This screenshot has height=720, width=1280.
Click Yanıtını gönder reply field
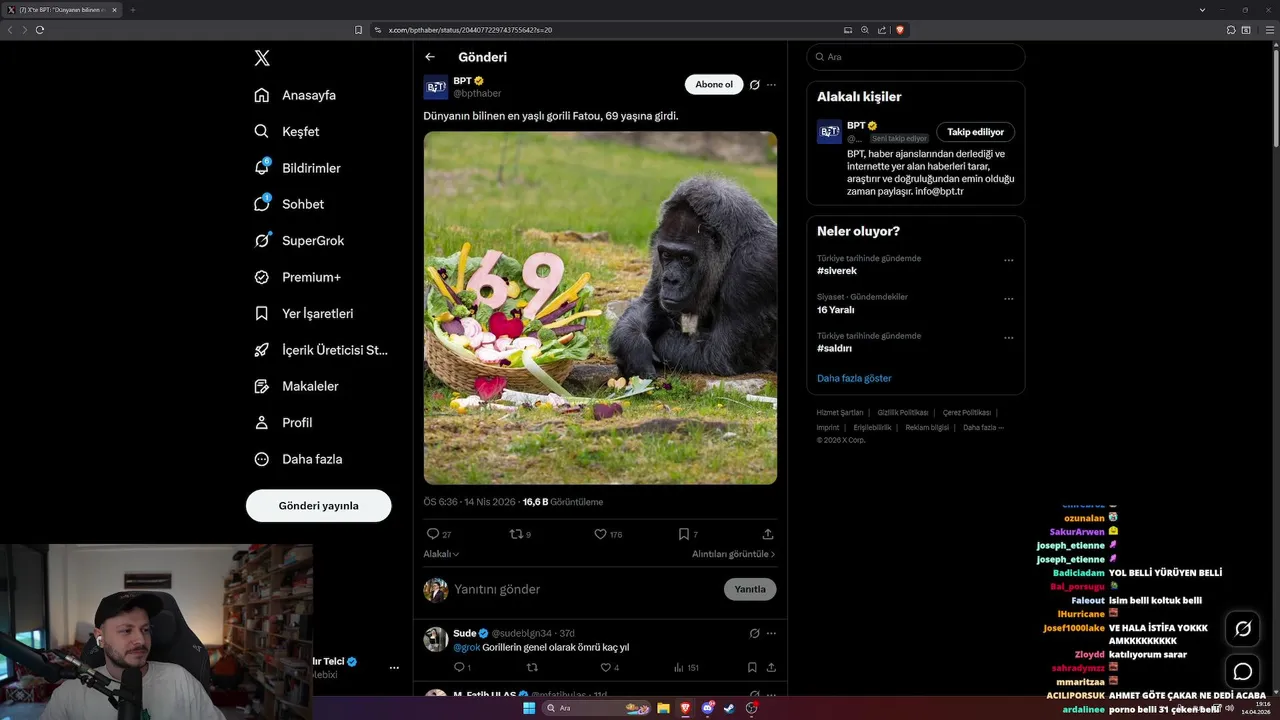tap(585, 589)
